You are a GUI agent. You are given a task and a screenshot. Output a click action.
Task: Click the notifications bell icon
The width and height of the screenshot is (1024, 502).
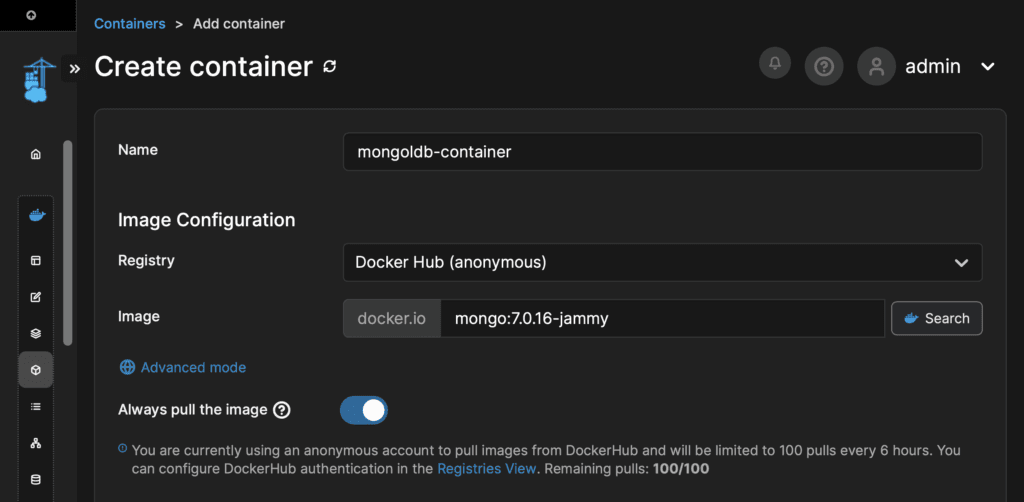(x=774, y=64)
